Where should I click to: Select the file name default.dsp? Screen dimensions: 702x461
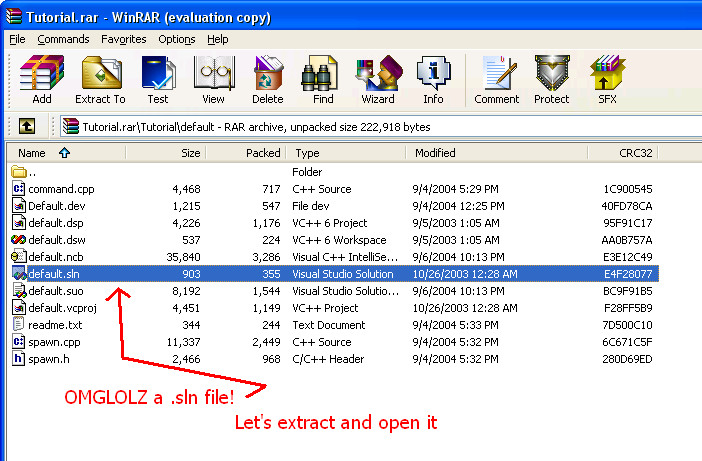[56, 223]
